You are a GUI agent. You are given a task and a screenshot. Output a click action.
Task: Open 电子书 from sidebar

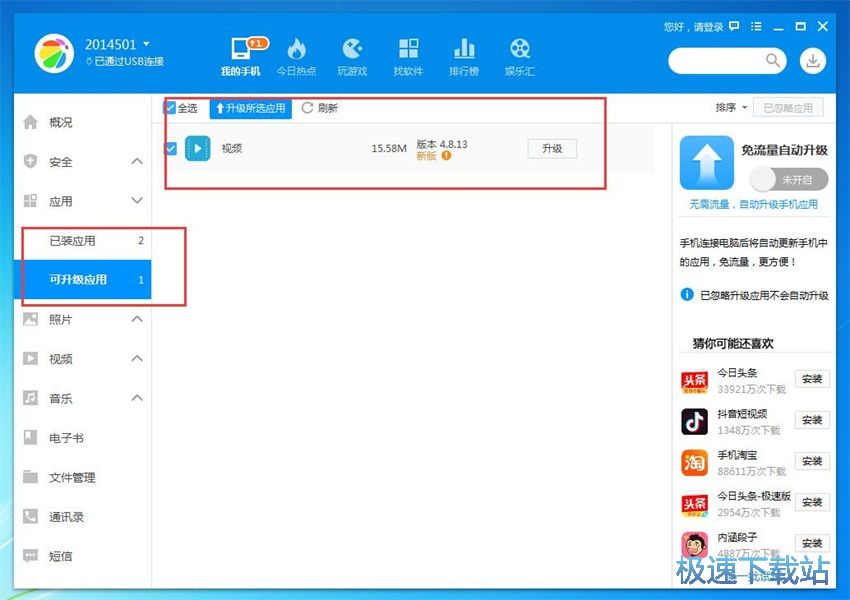pos(82,437)
